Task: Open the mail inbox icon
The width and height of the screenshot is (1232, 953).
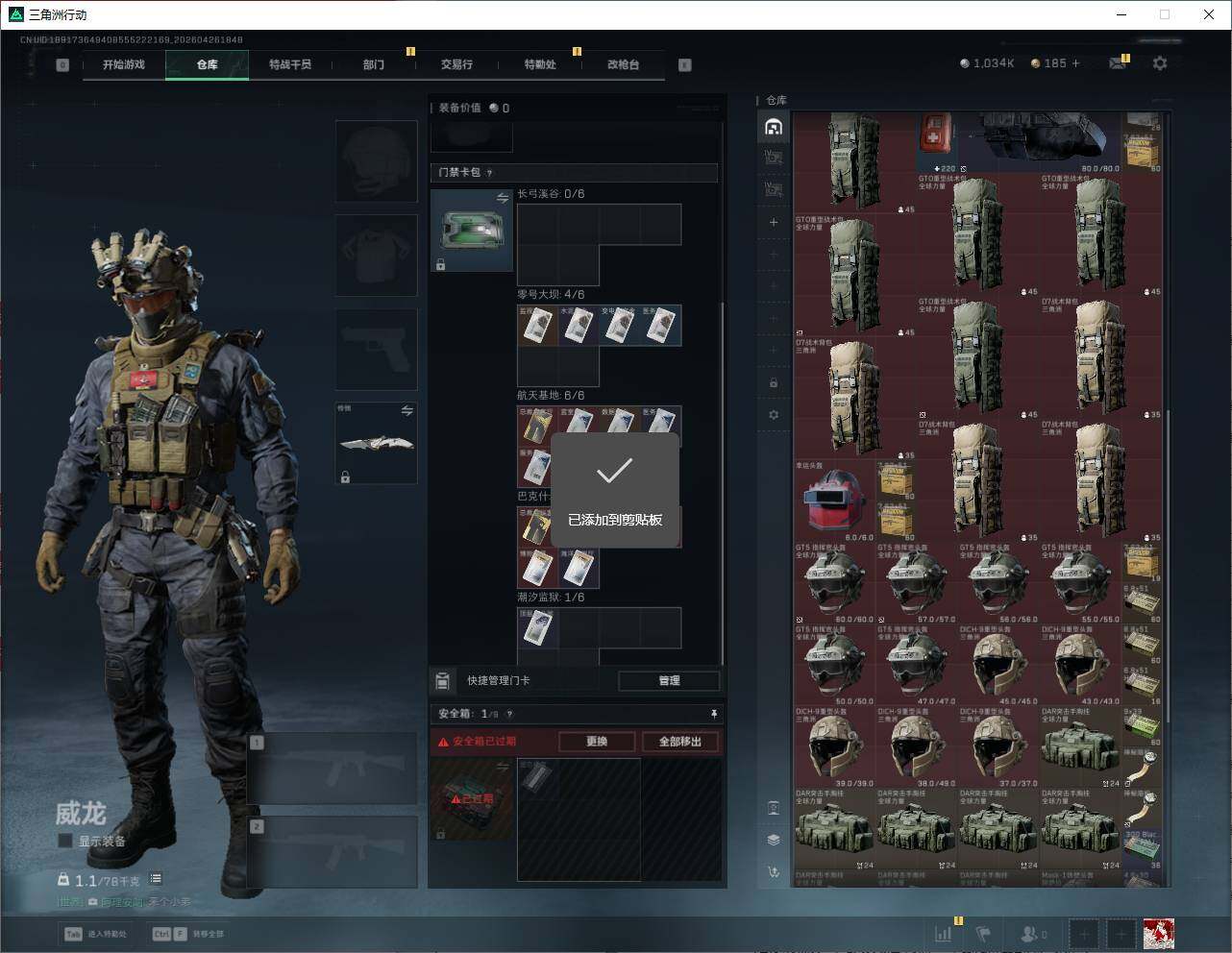Action: tap(1117, 63)
